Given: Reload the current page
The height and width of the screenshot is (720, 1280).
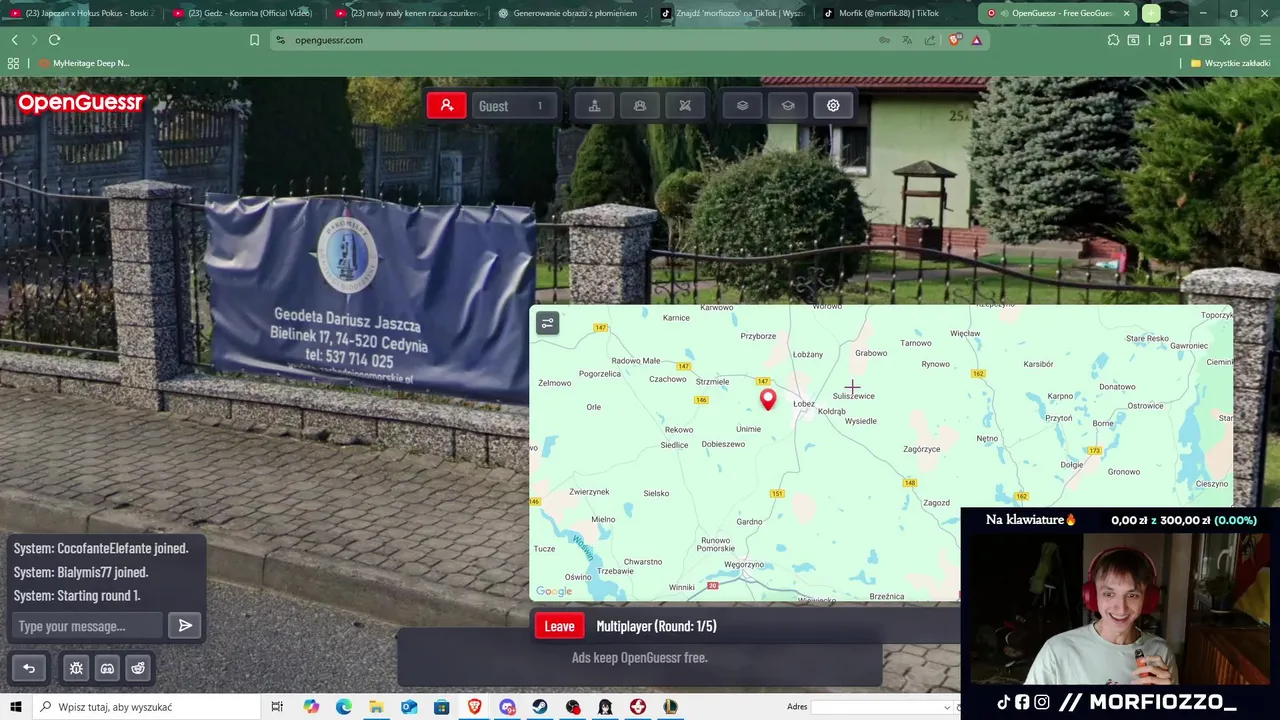Looking at the screenshot, I should pos(54,40).
